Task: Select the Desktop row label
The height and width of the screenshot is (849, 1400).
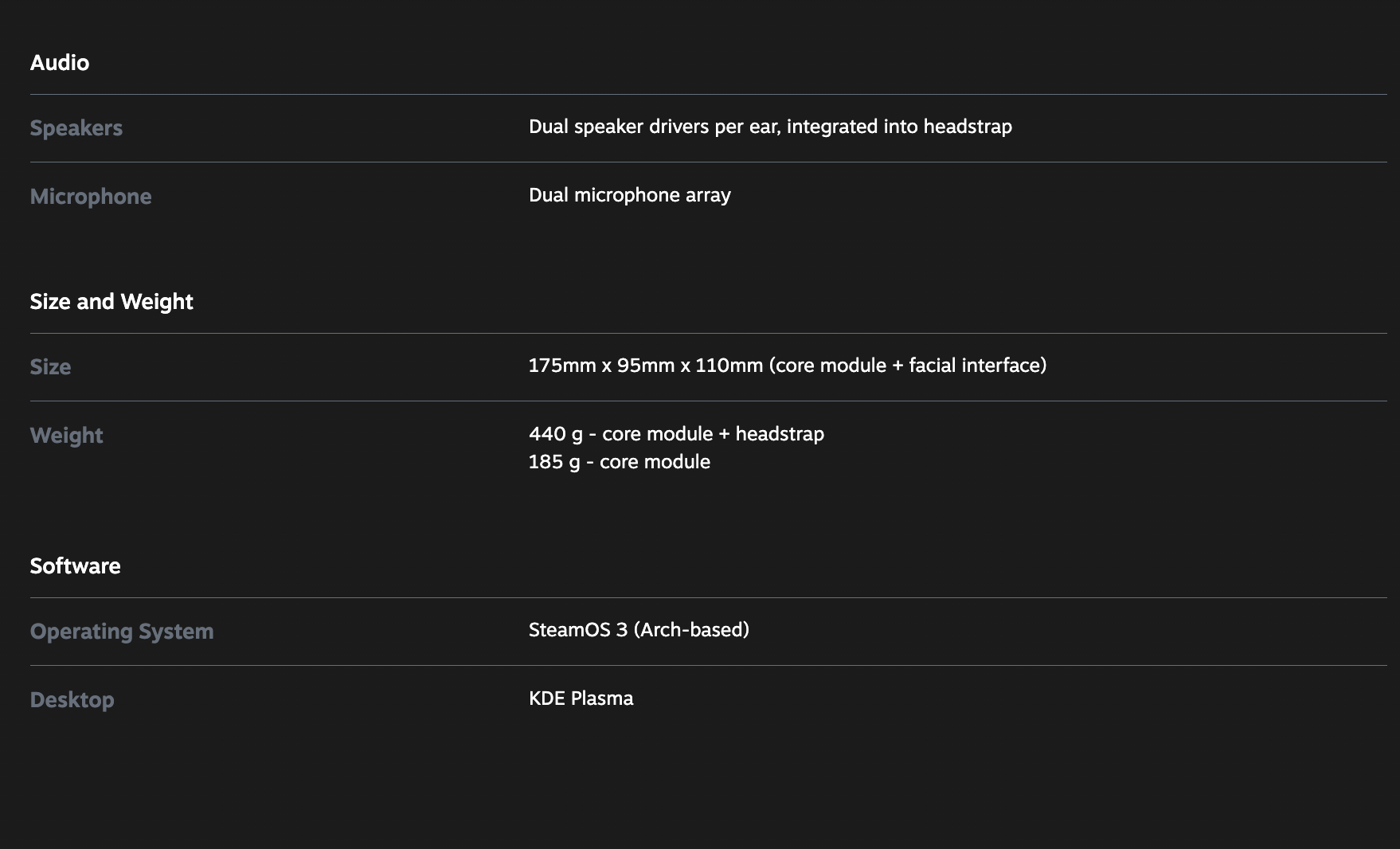Action: [x=72, y=700]
